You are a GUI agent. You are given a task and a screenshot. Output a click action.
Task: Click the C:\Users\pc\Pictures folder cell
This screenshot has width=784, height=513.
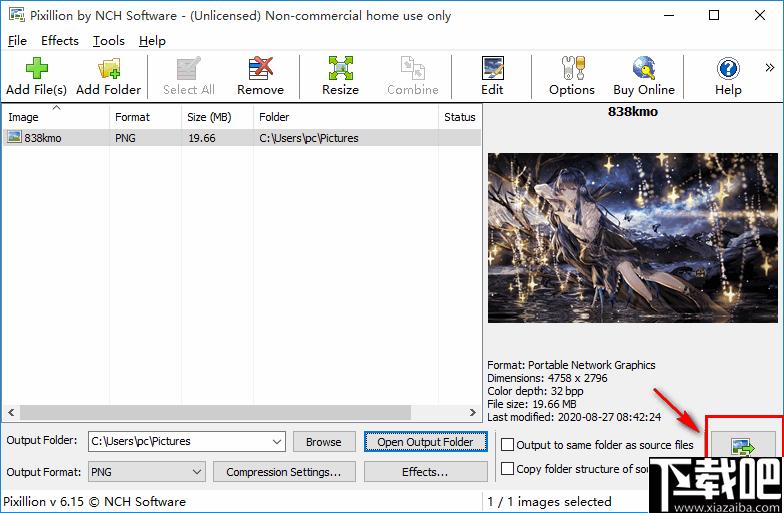pyautogui.click(x=308, y=138)
